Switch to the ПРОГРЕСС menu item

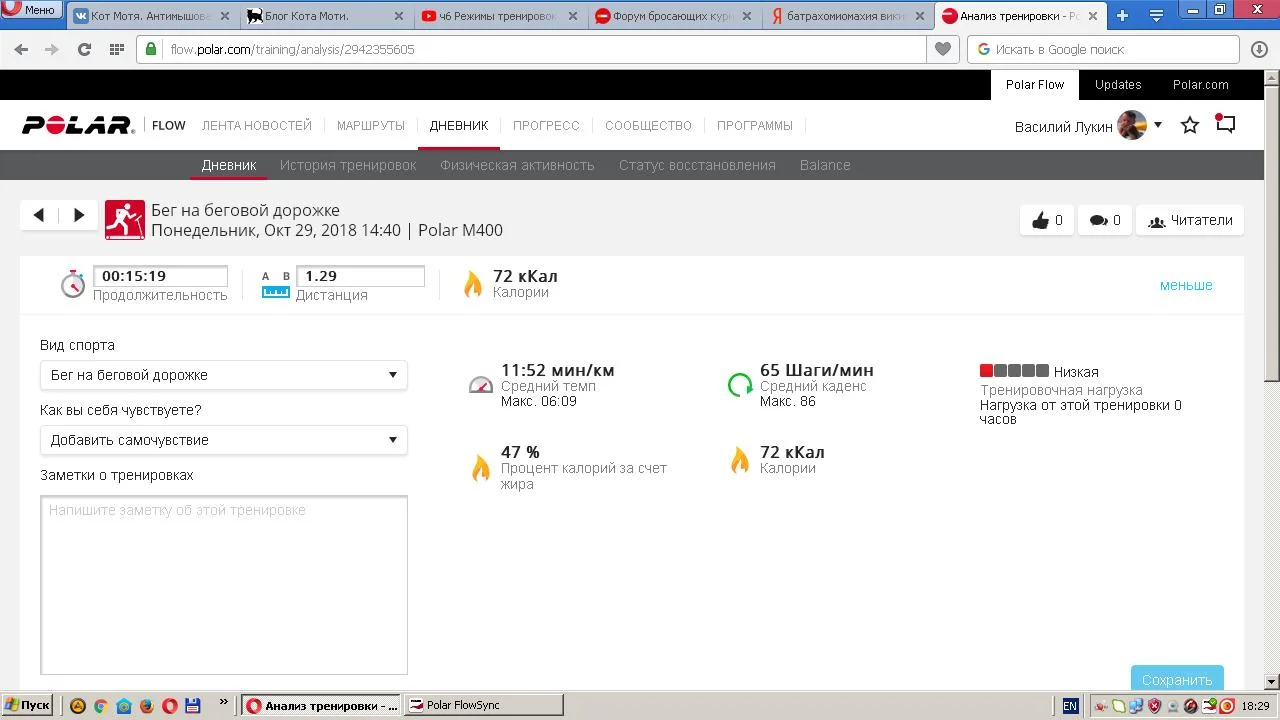tap(546, 126)
